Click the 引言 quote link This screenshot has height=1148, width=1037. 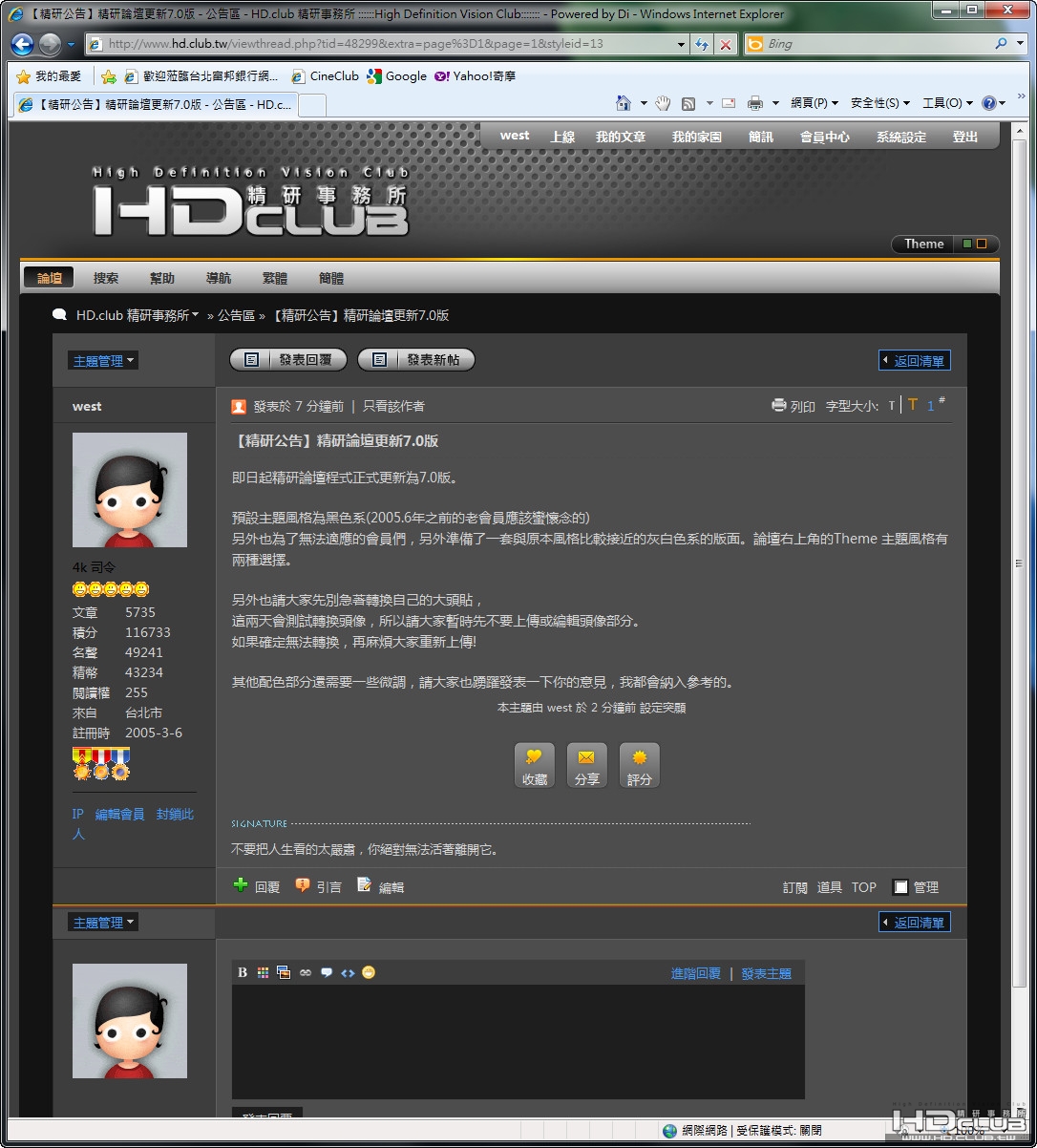[318, 886]
